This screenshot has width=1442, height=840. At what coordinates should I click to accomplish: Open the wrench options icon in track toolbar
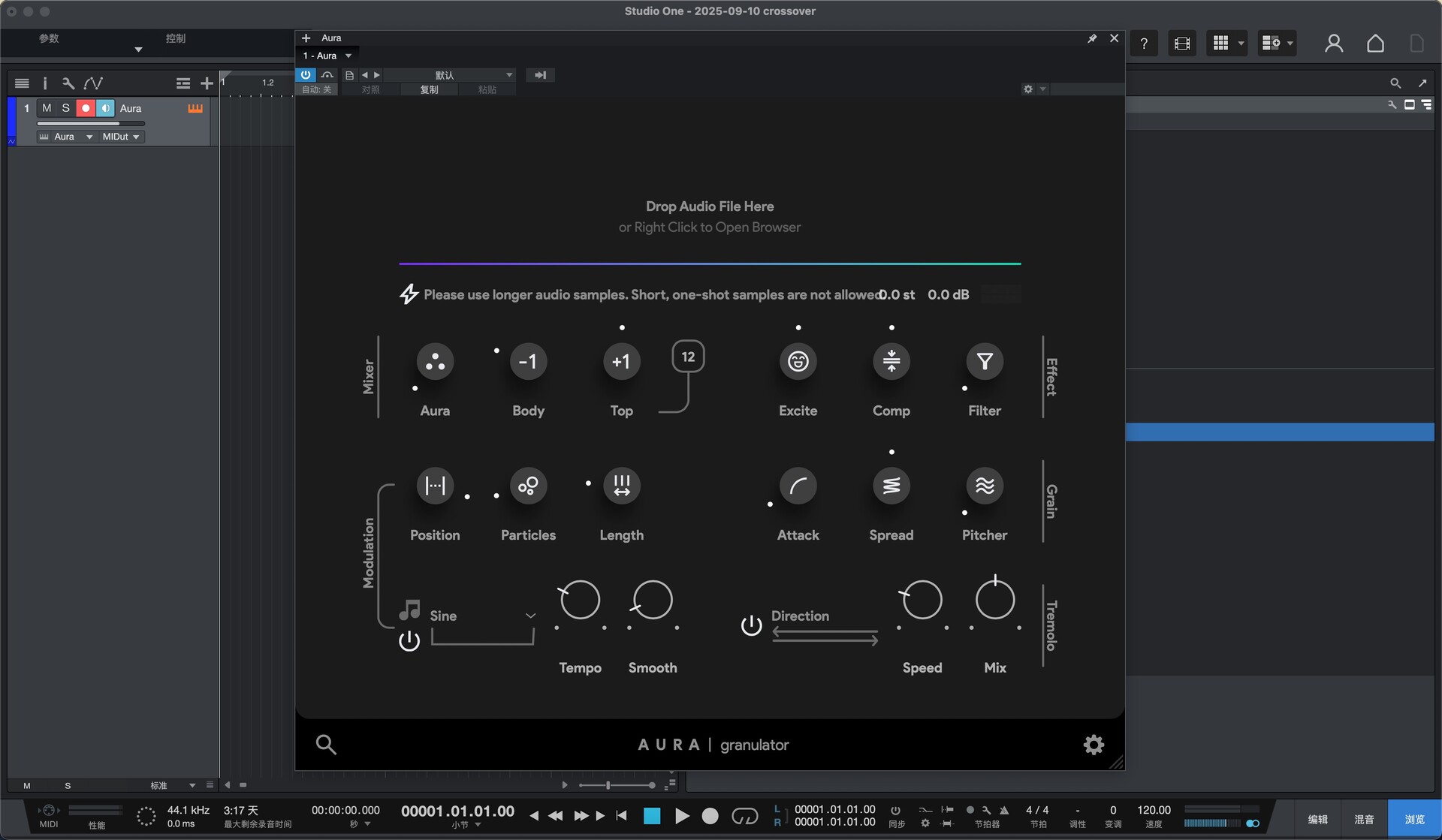[68, 83]
